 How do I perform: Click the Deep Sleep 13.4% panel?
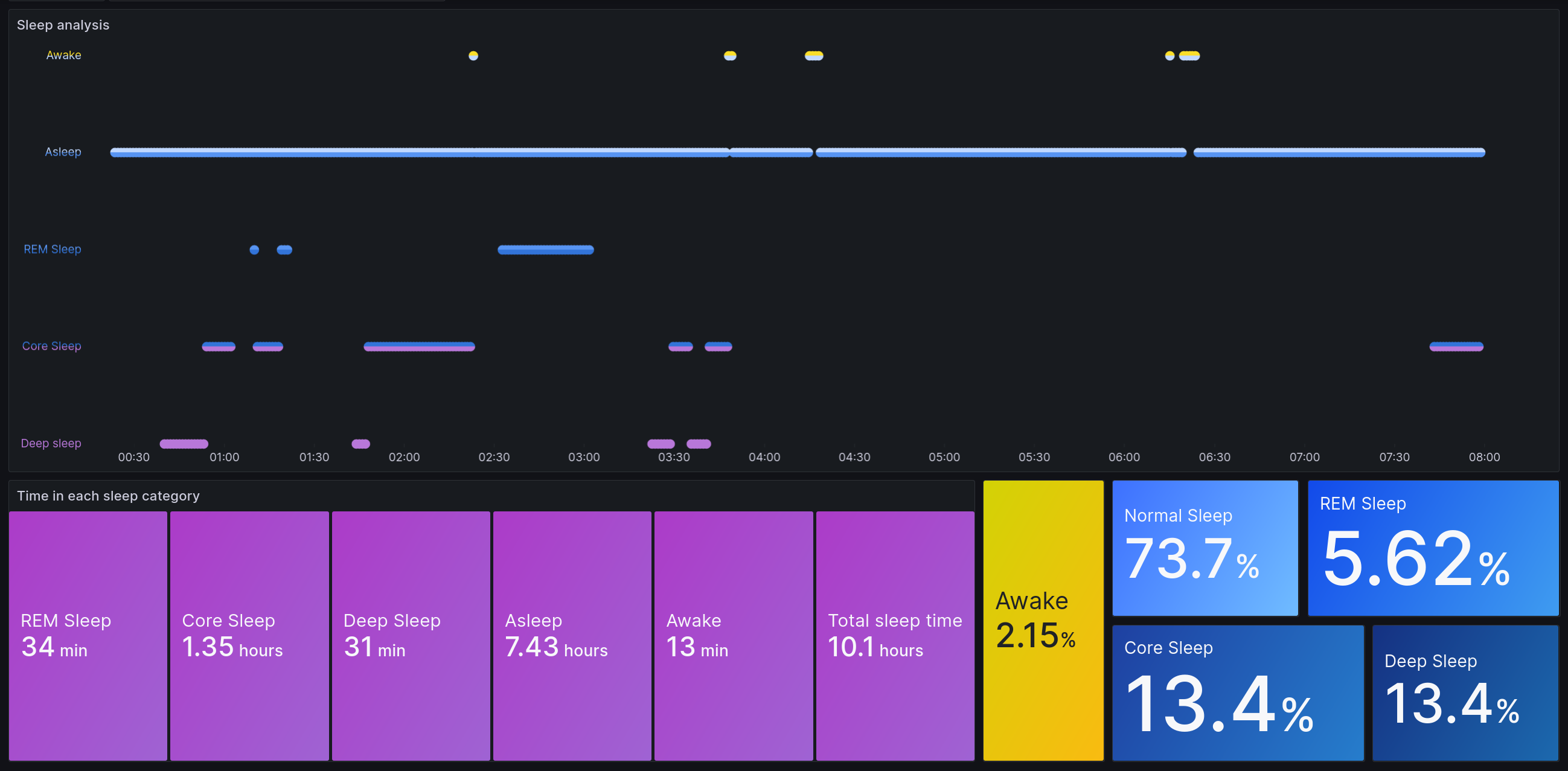click(1465, 693)
